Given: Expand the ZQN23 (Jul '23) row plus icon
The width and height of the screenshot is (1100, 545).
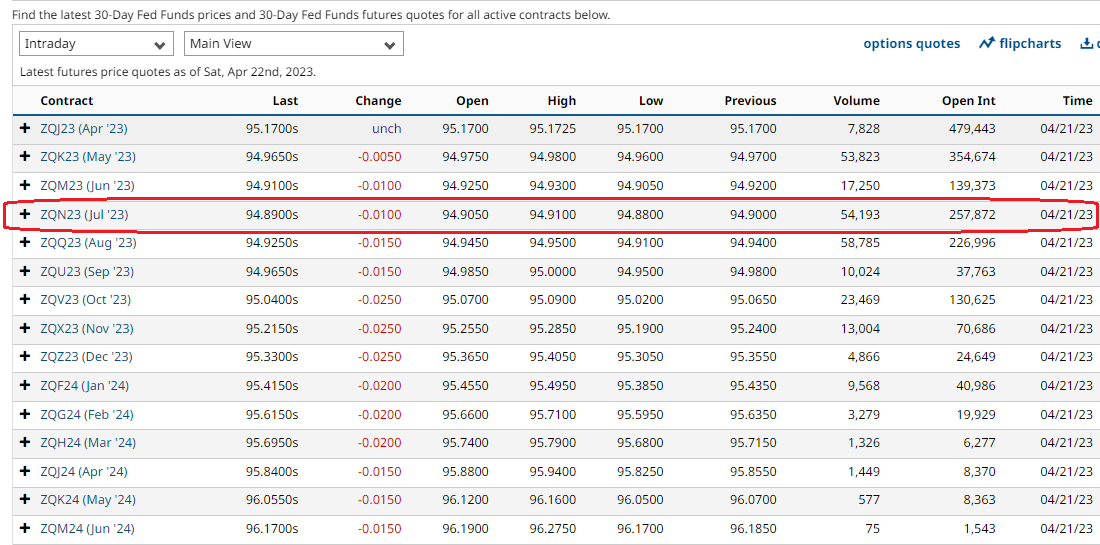Looking at the screenshot, I should tap(25, 215).
